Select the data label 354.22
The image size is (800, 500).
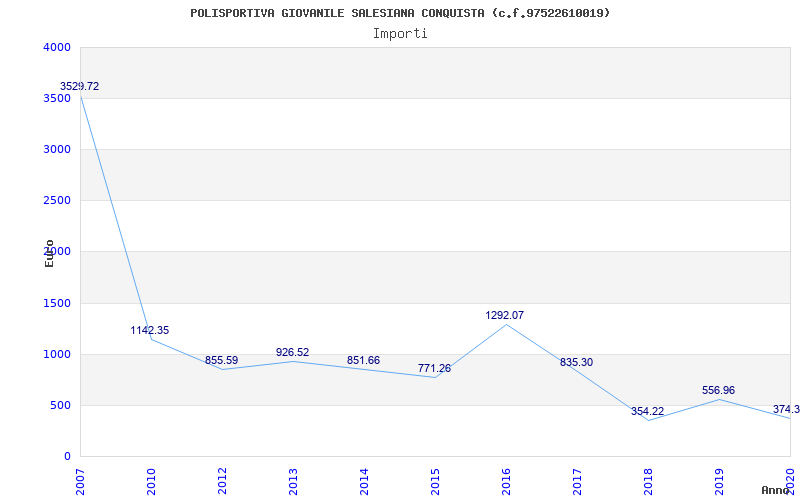[x=647, y=411]
